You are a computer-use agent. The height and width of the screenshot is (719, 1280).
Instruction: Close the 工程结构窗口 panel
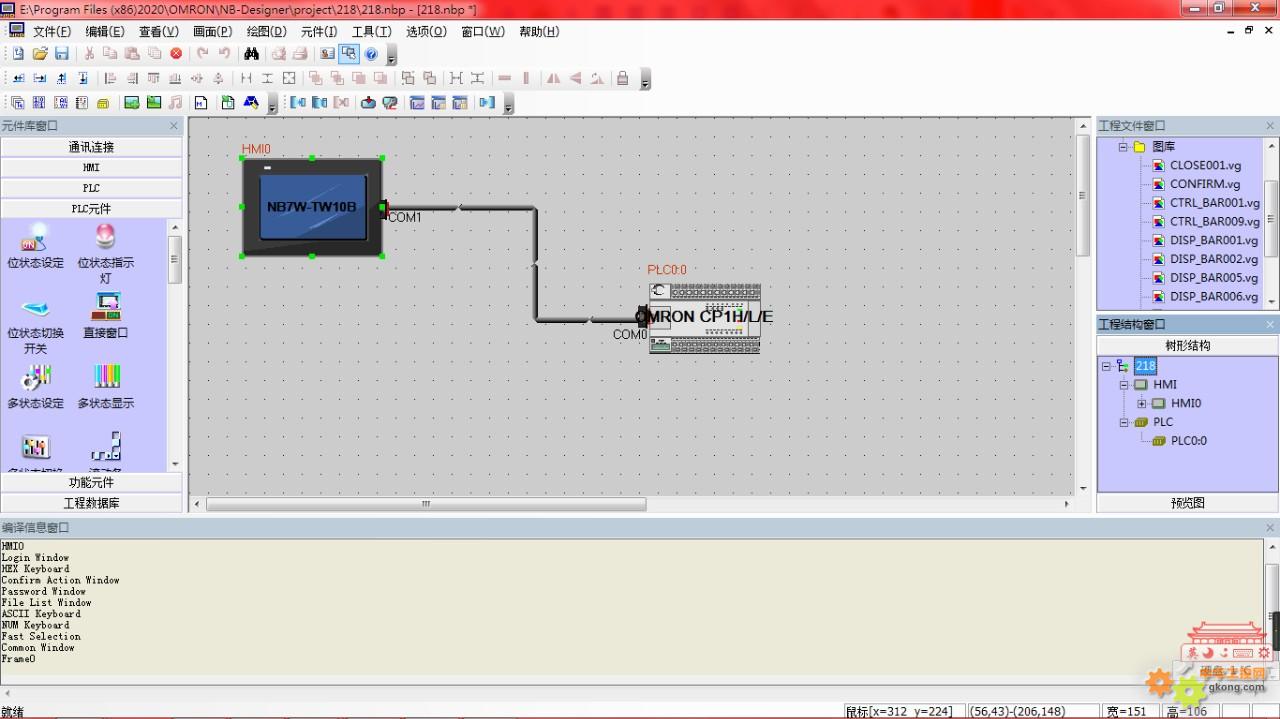pos(1271,324)
